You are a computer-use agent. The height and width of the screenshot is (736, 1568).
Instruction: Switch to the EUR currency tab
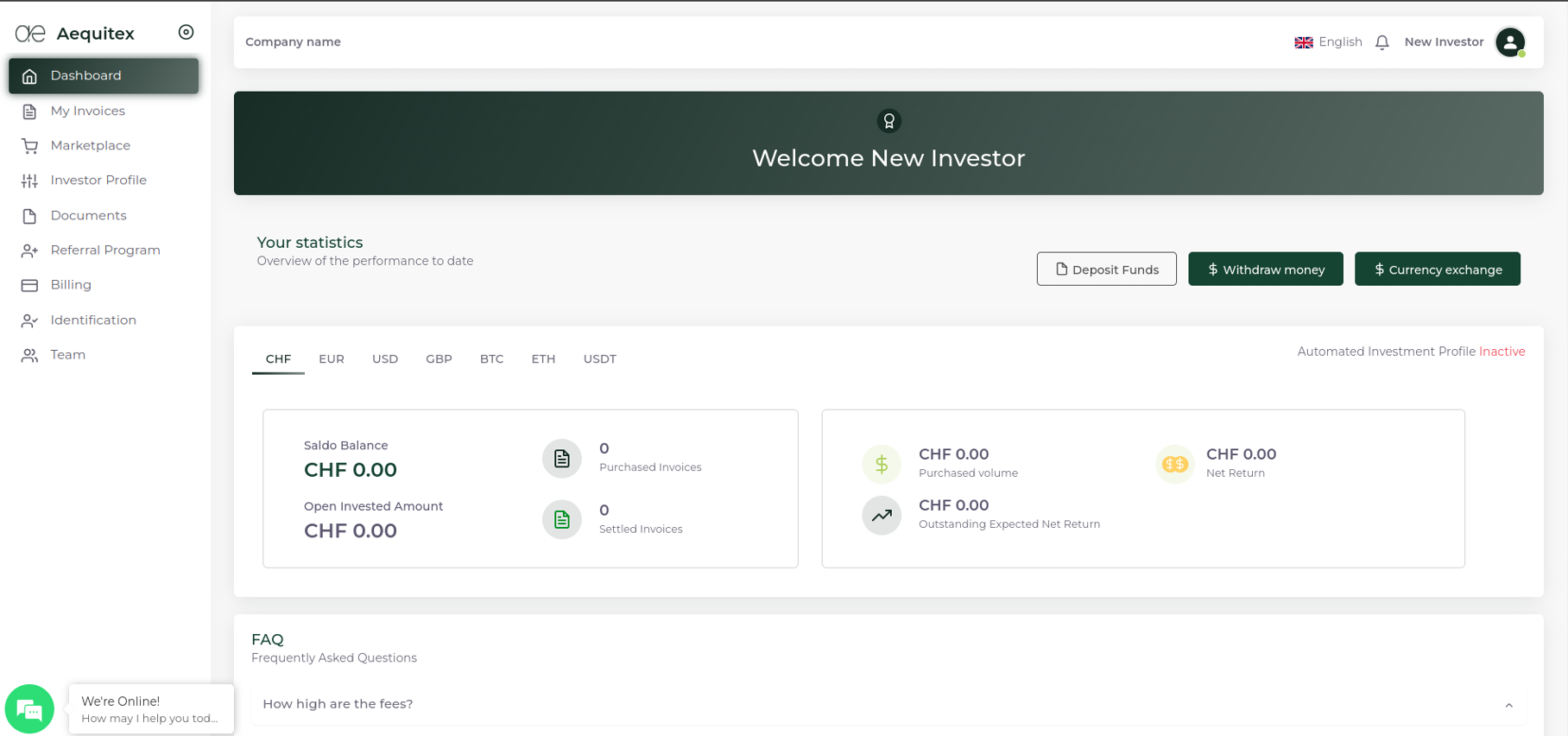point(332,359)
